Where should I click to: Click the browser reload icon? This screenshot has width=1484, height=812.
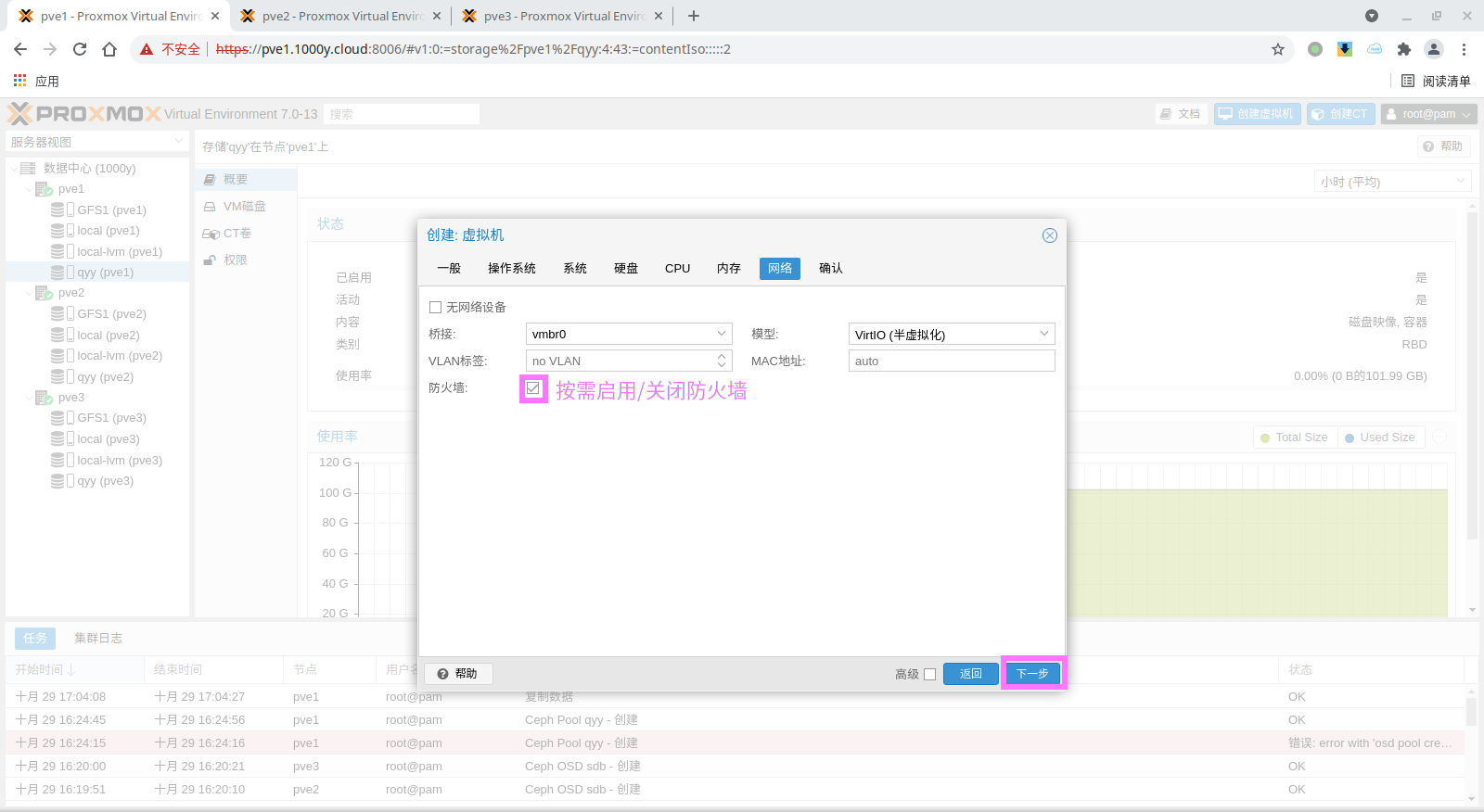[x=80, y=49]
